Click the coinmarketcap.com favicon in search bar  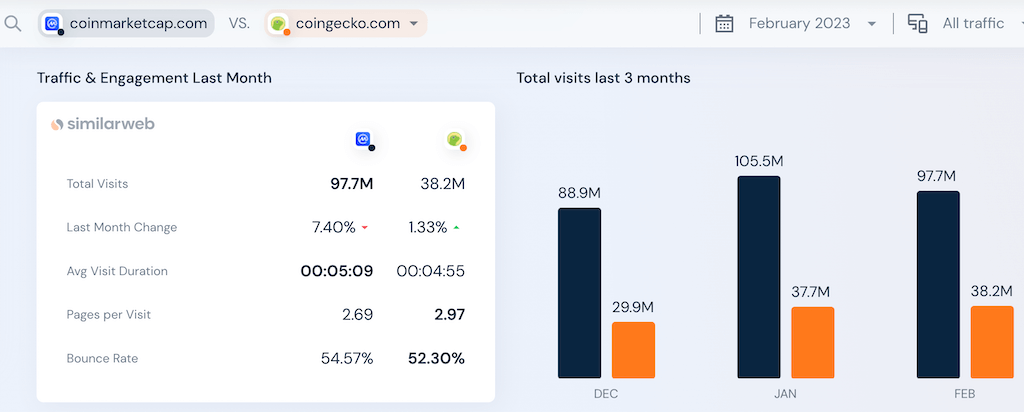52,24
